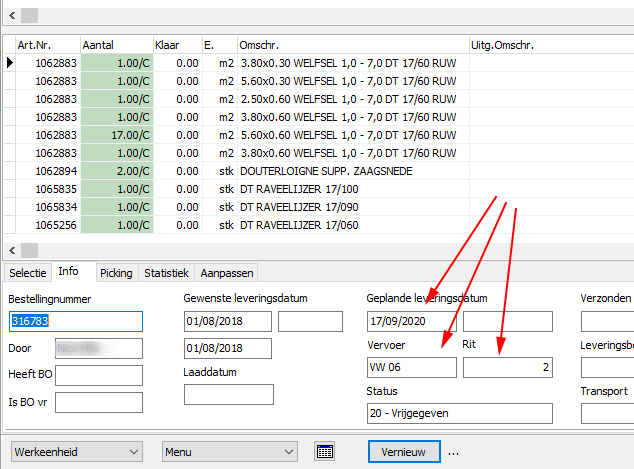634x469 pixels.
Task: Click the first Gewenste leveringsdatum field
Action: tap(228, 321)
